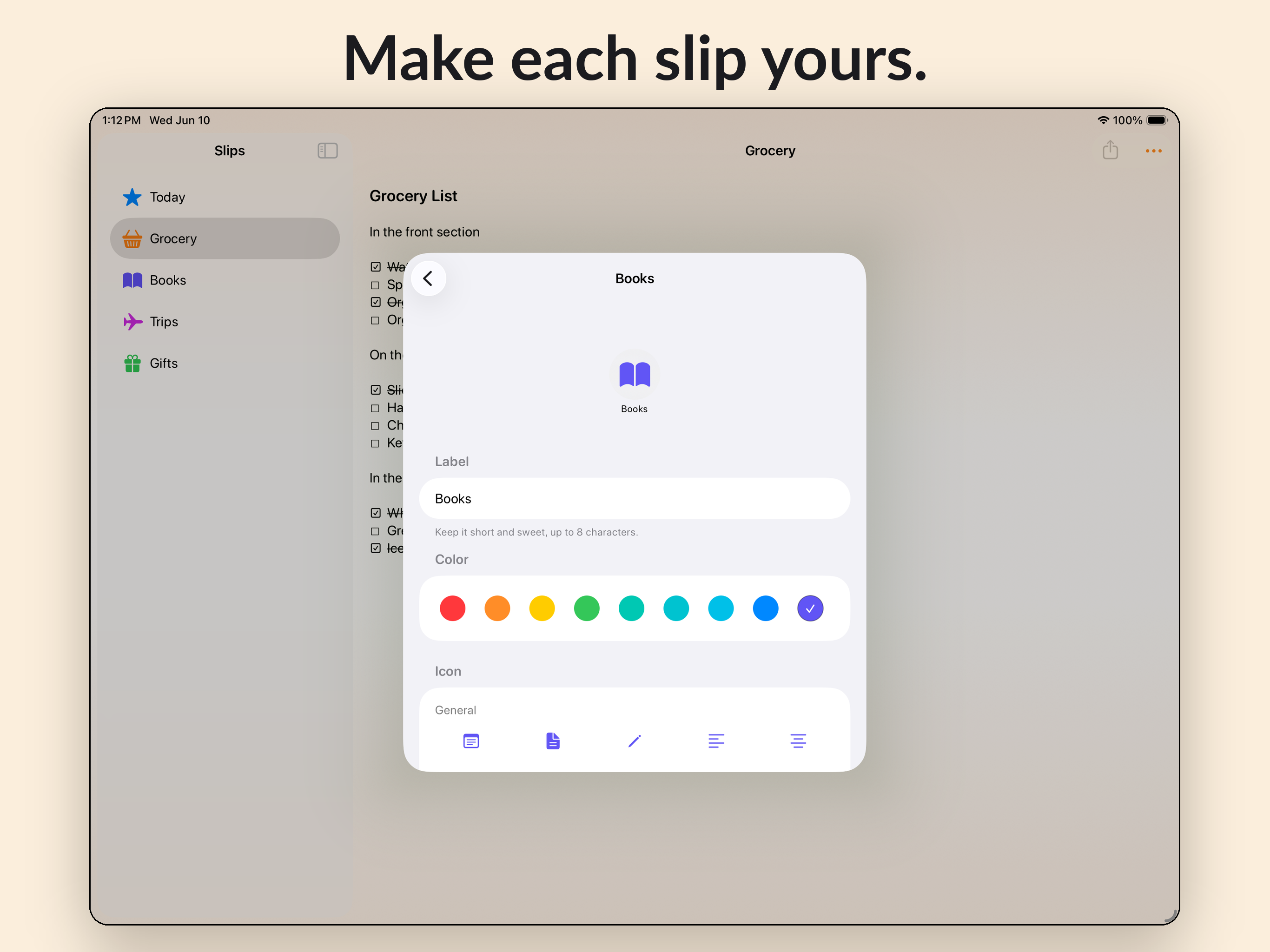Open the Books slip in sidebar

click(225, 280)
